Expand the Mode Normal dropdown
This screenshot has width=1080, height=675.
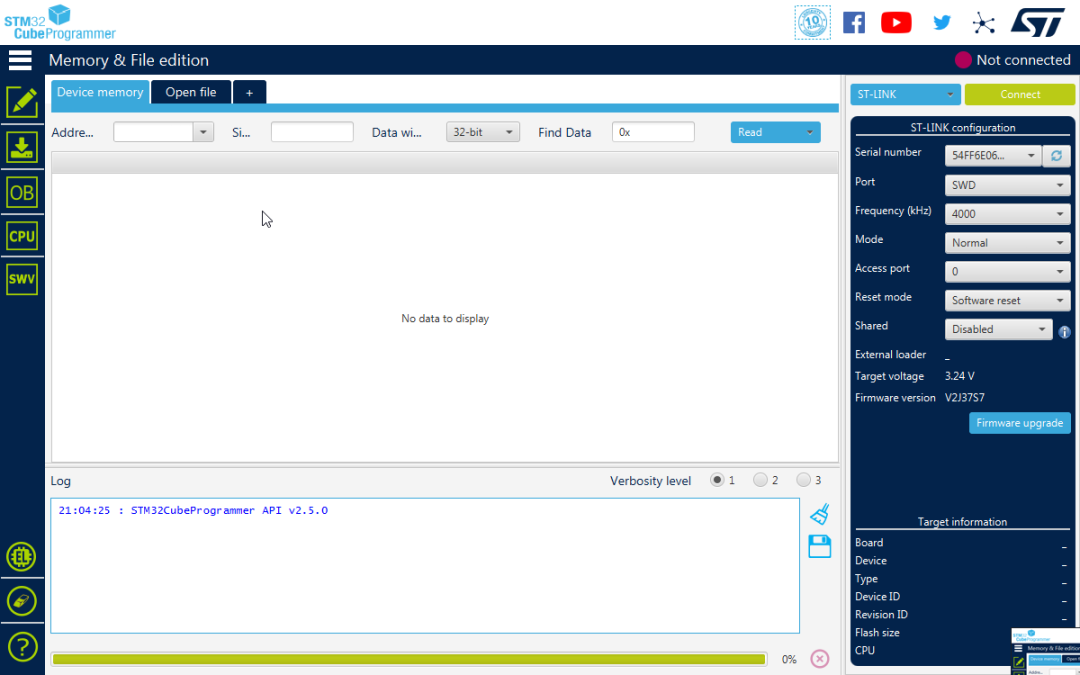(x=1008, y=242)
